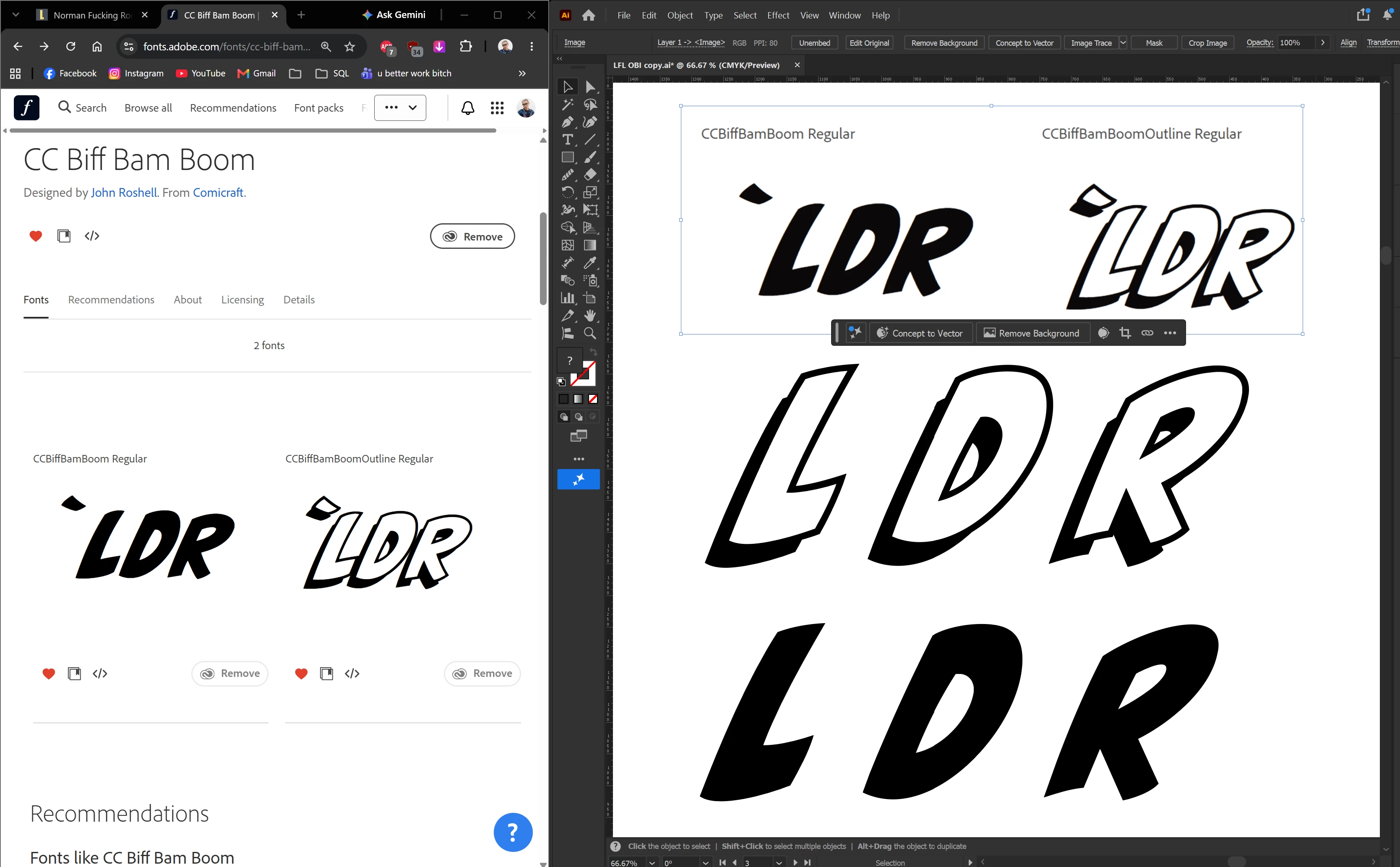Pick the Pencil/Shaper tool
1400x867 pixels.
coord(568,175)
